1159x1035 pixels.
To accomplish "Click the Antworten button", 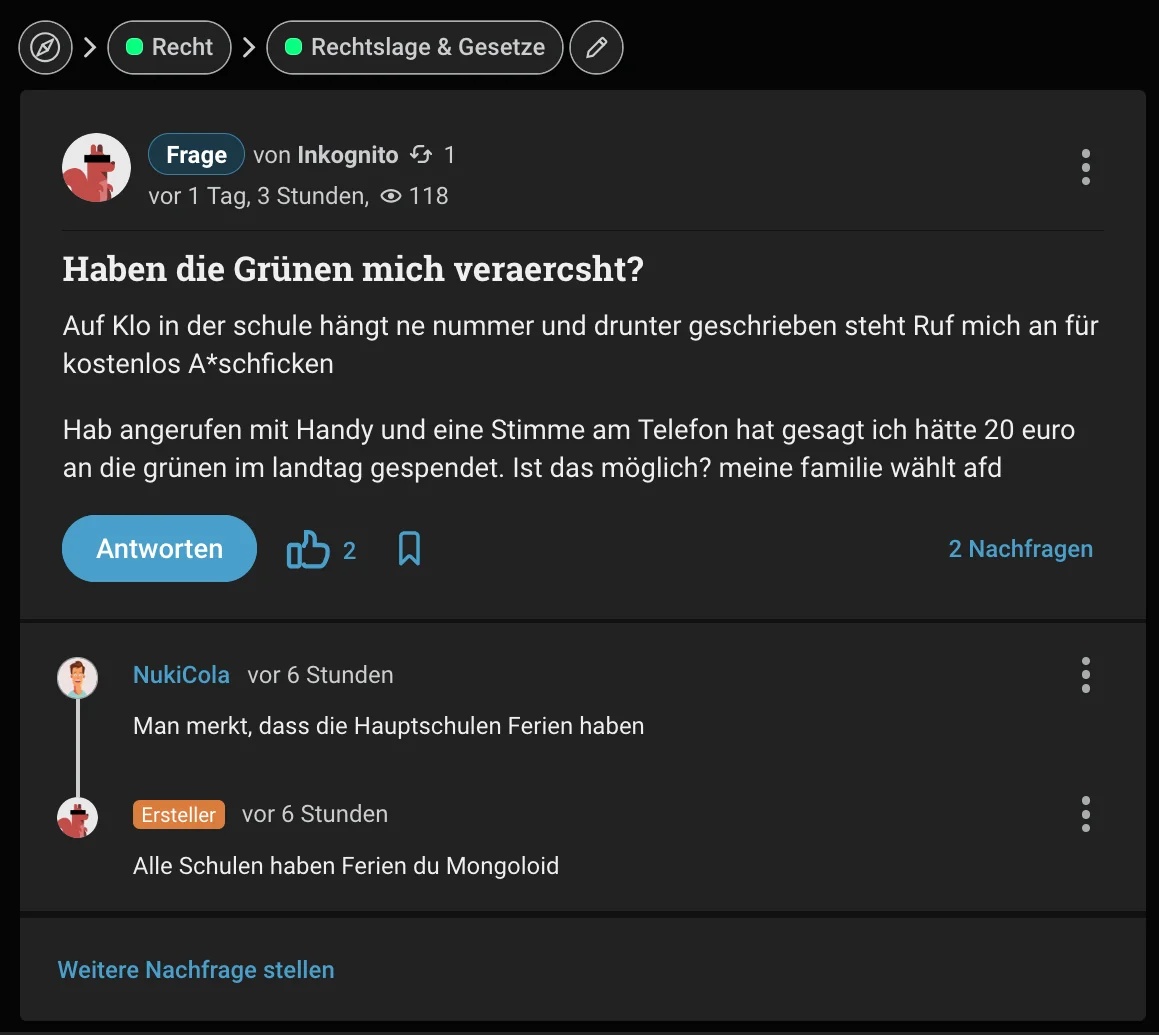I will (x=159, y=549).
